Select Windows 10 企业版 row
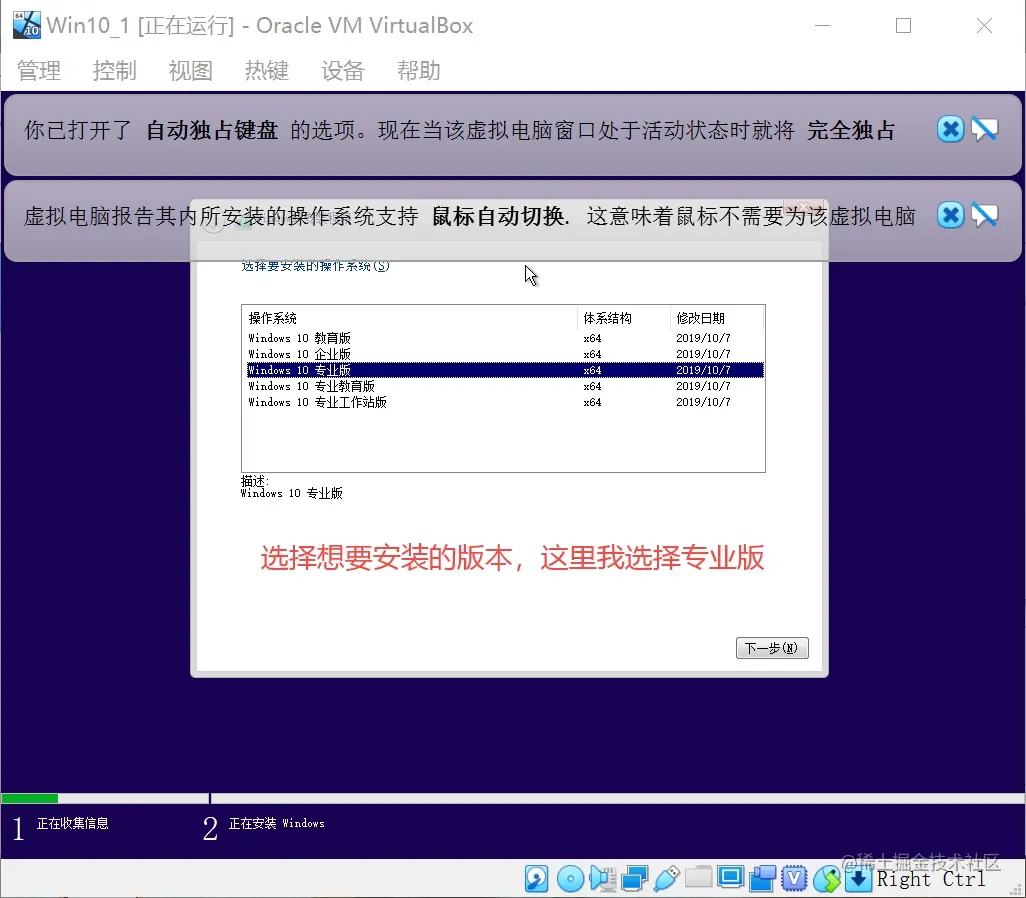The height and width of the screenshot is (898, 1026). (x=504, y=354)
